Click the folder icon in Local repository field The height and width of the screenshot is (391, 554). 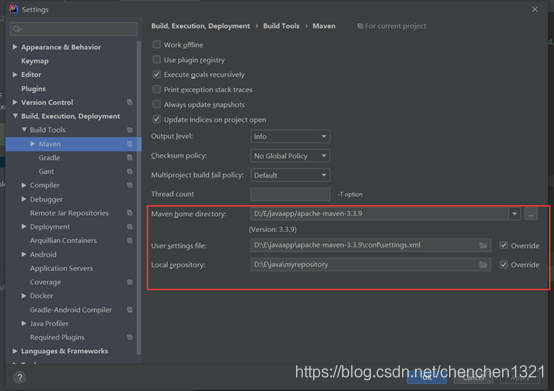(483, 265)
